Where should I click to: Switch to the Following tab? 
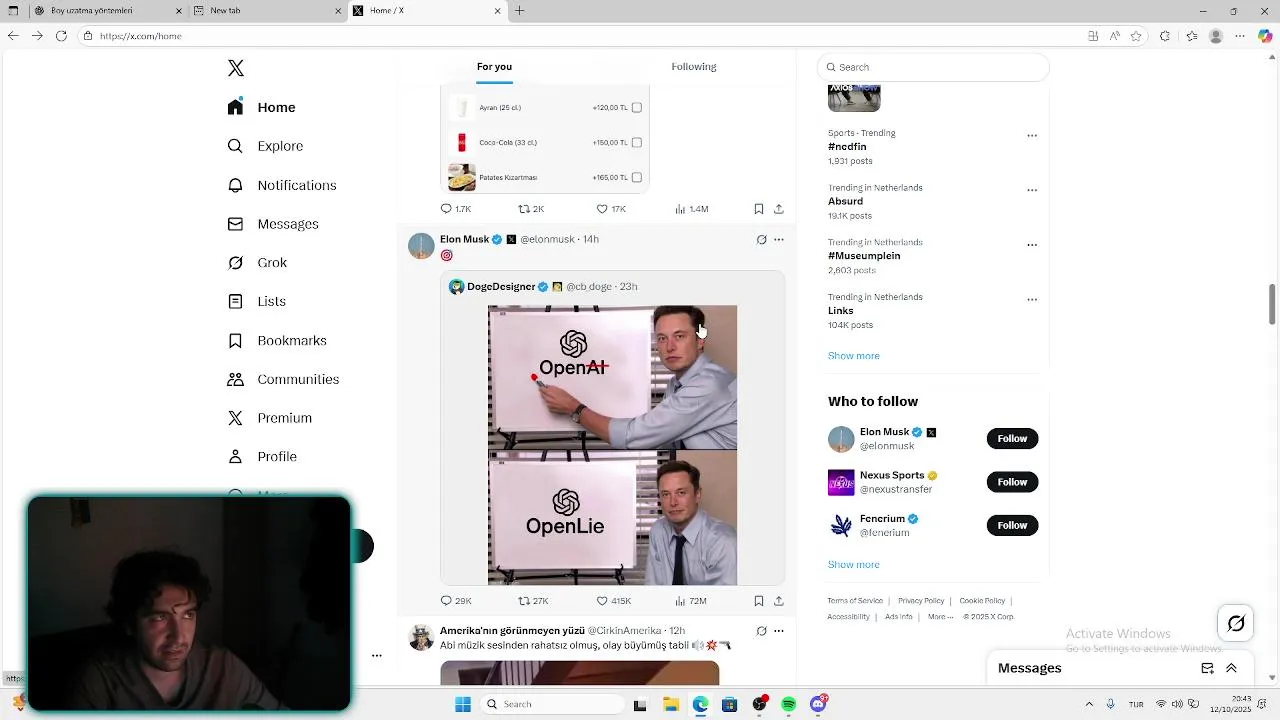pos(694,67)
